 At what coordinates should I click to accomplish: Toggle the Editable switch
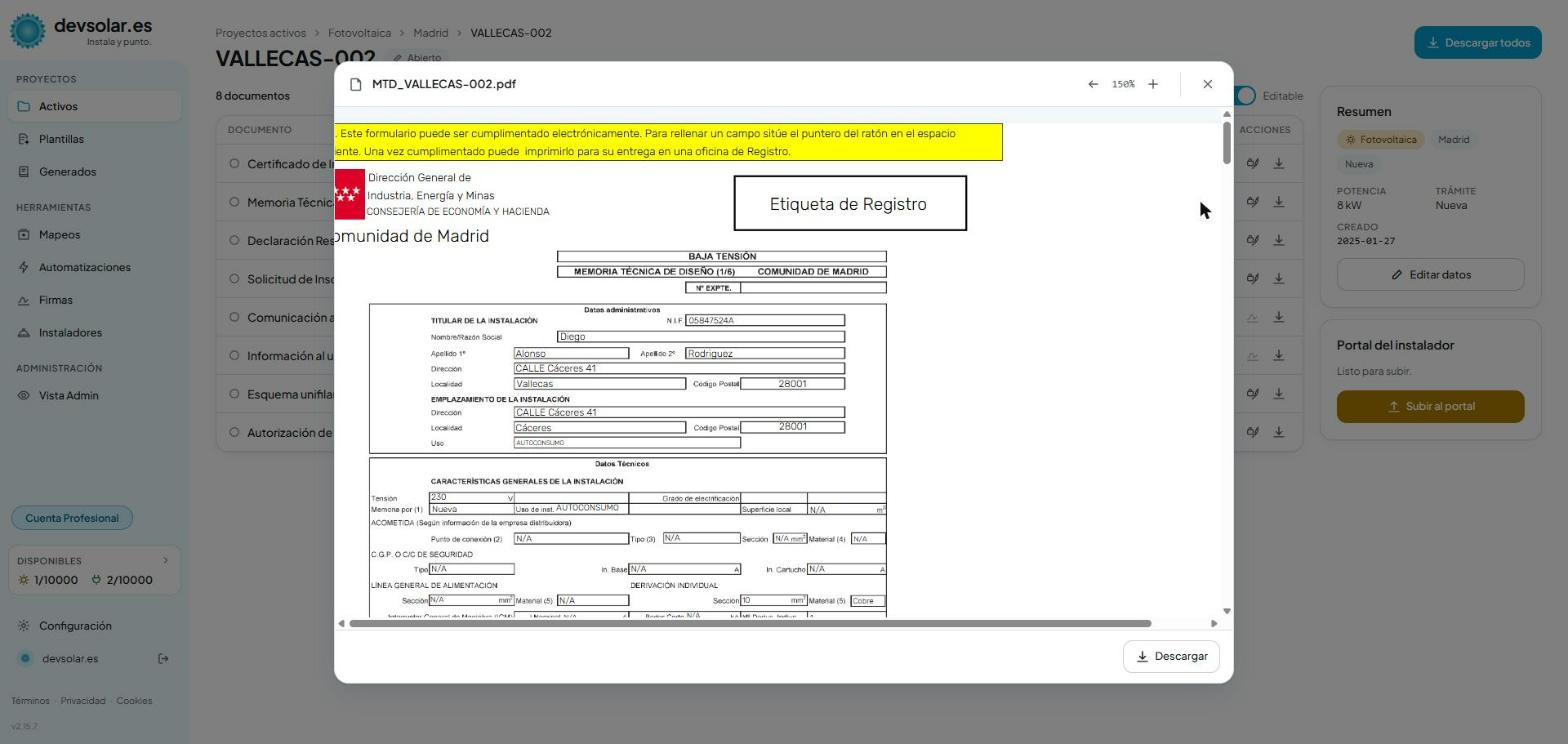point(1246,96)
